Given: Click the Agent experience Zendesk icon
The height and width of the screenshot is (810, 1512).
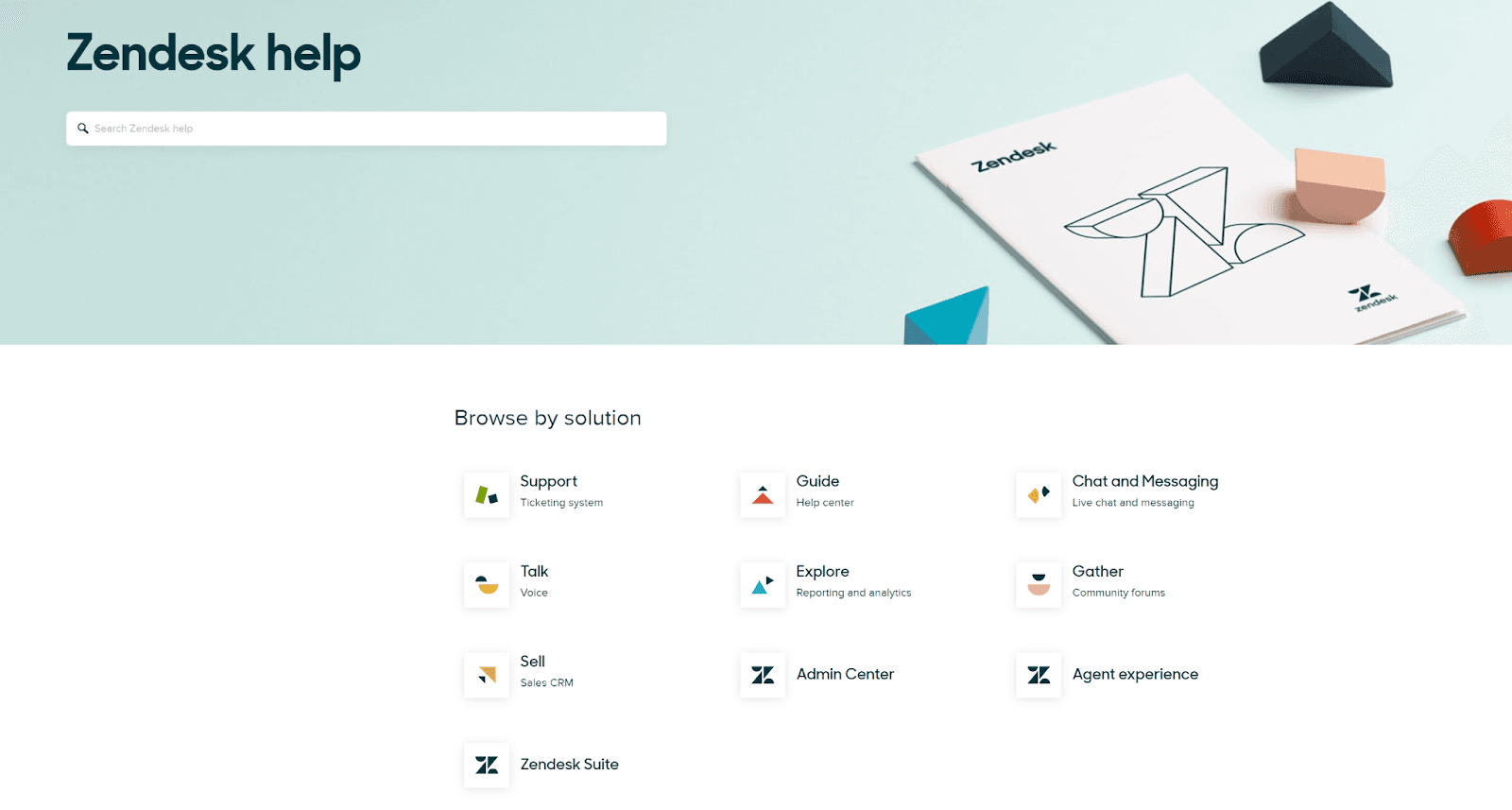Looking at the screenshot, I should (1039, 675).
